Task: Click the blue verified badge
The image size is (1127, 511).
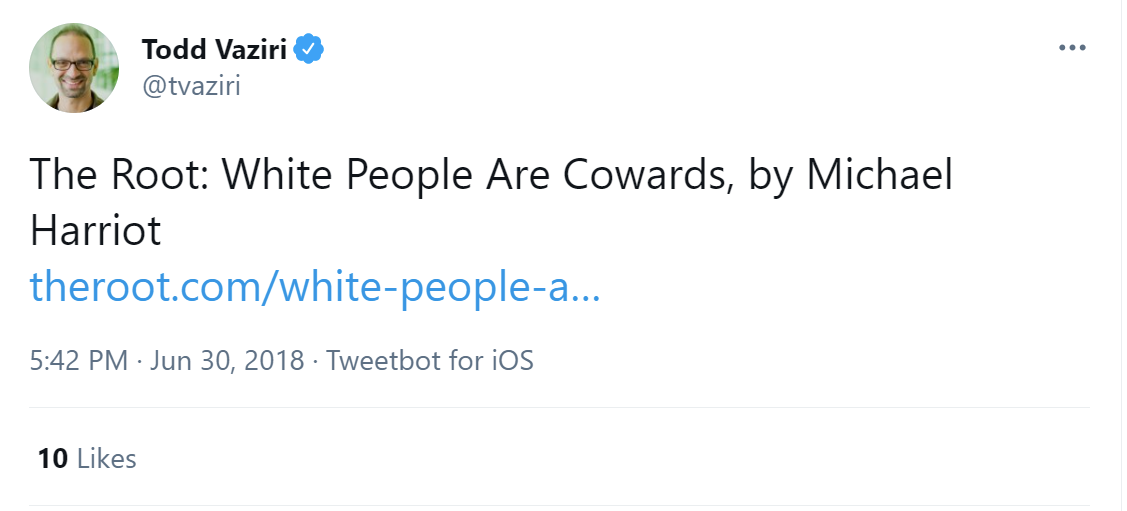Action: tap(311, 47)
